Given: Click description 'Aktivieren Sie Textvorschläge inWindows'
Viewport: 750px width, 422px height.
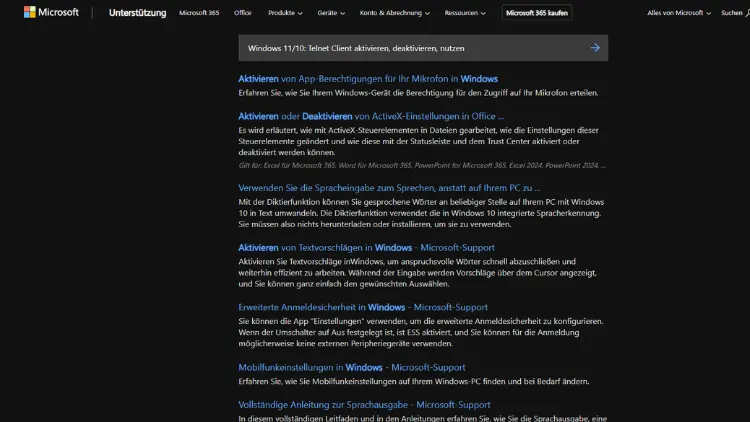Looking at the screenshot, I should click(x=418, y=273).
